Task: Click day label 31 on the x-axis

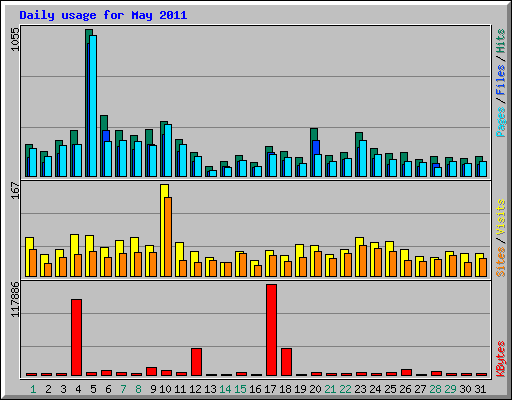Action: point(480,389)
